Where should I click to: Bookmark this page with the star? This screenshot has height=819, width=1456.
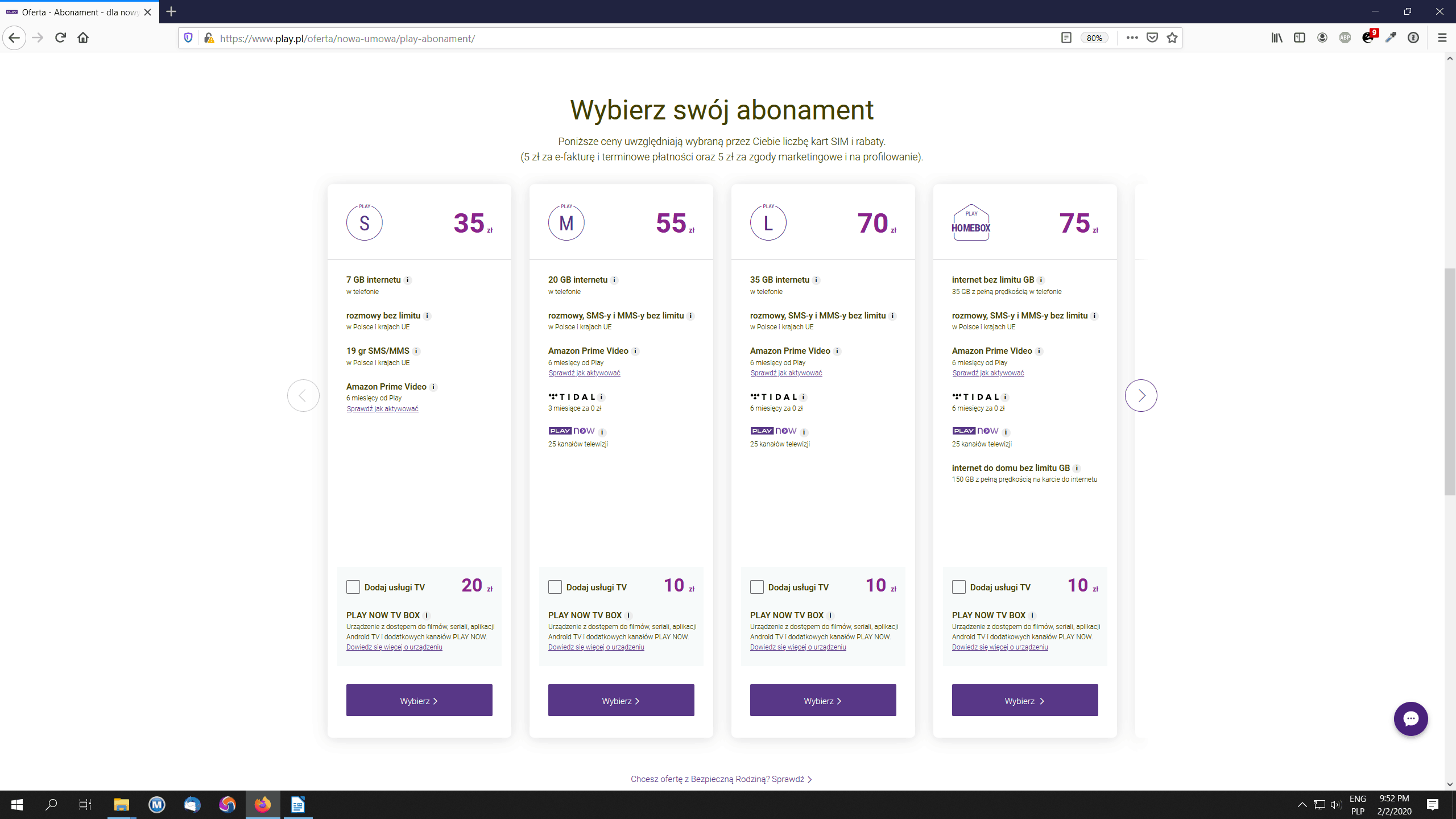[1172, 38]
